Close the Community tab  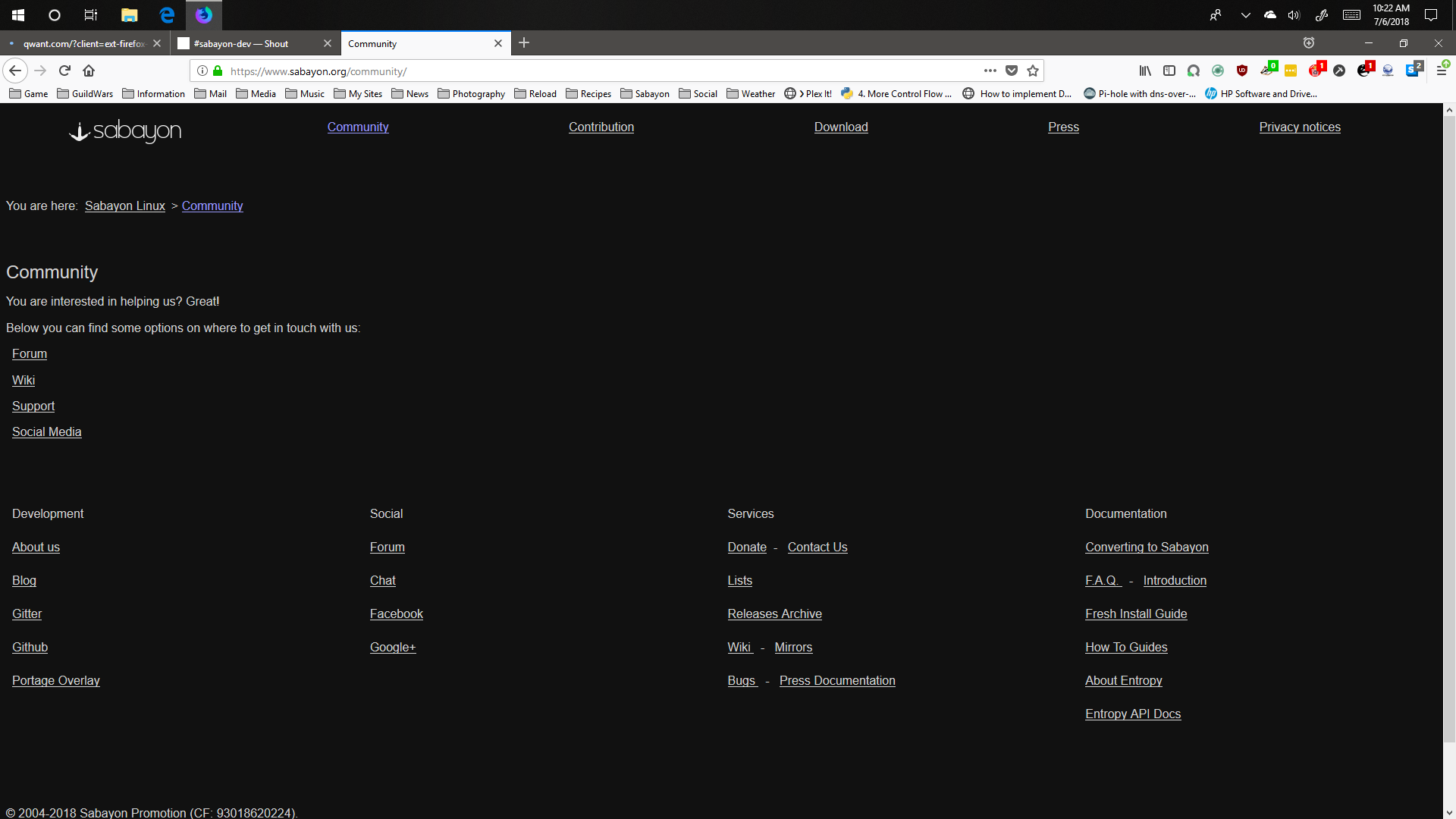coord(498,43)
